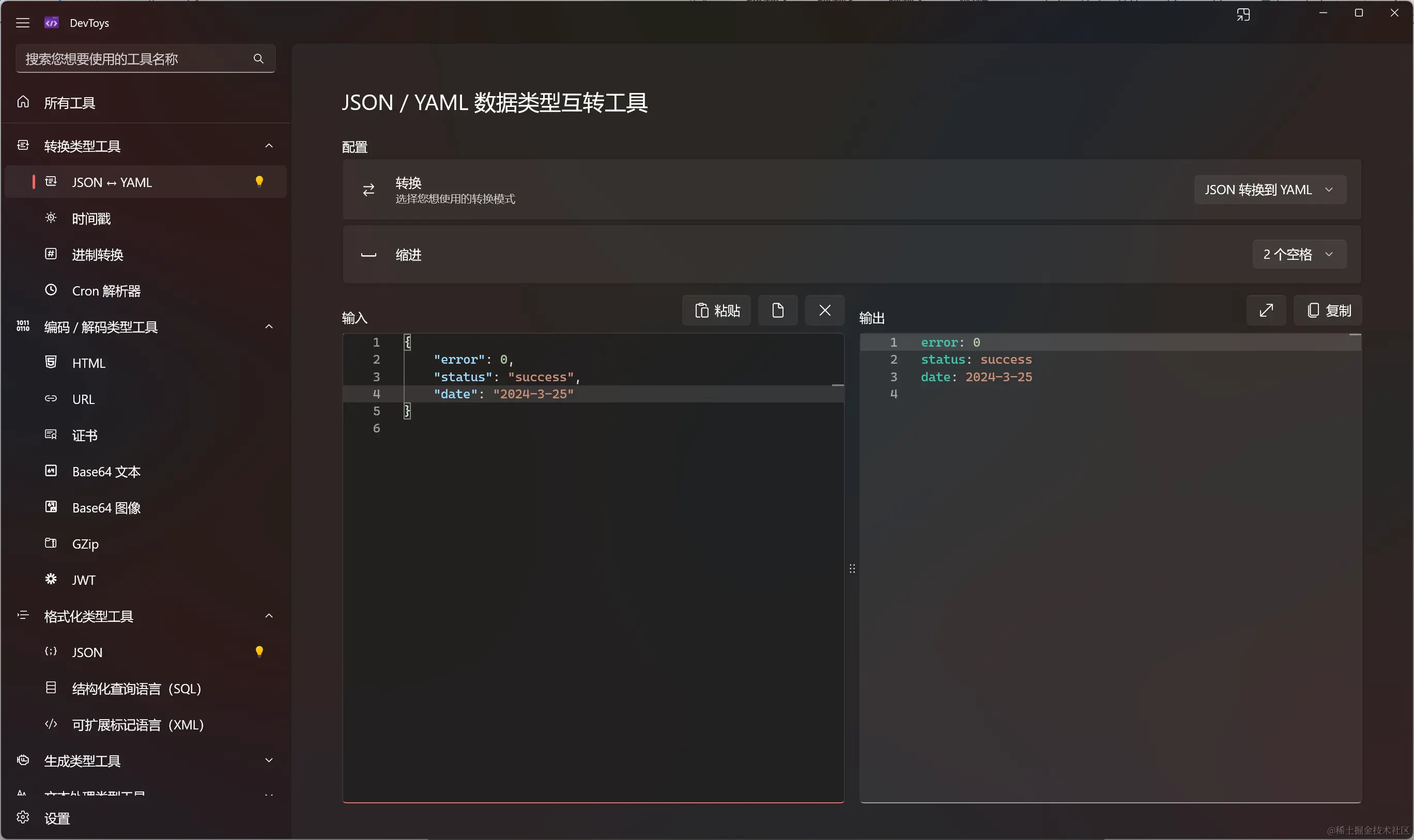Open the 进制转换 tool
This screenshot has width=1414, height=840.
tap(146, 254)
